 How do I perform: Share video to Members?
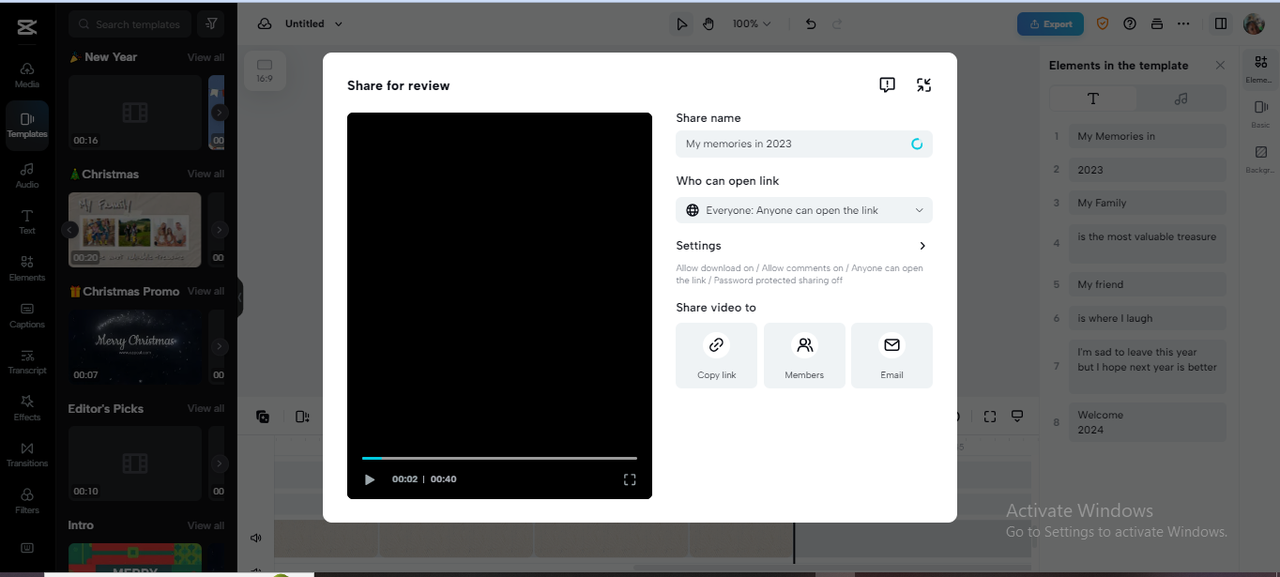804,355
